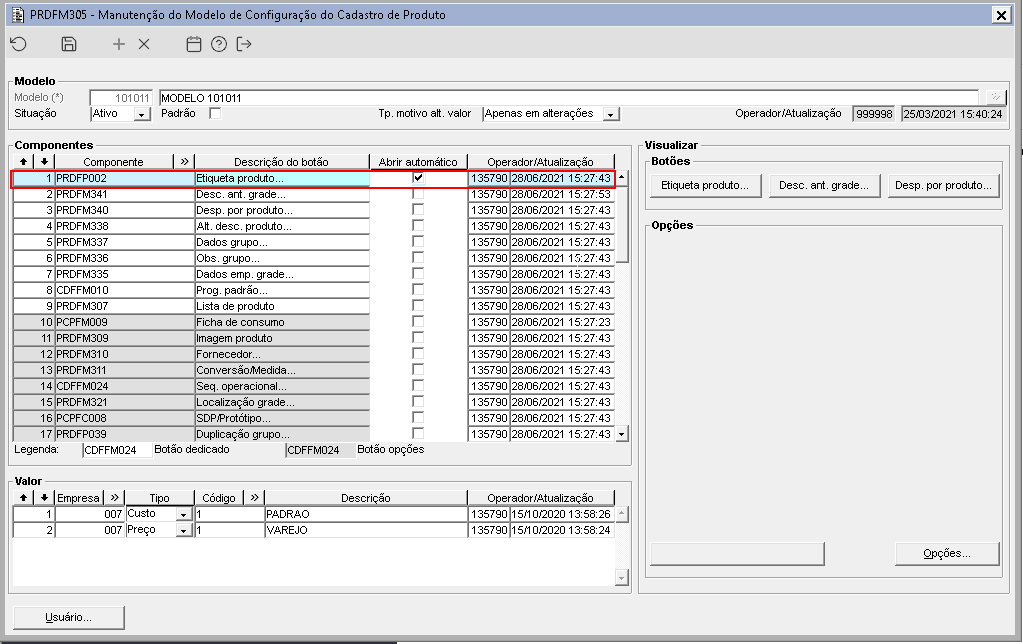Image resolution: width=1023 pixels, height=644 pixels.
Task: Select the SDP/Protótipo... description cell
Action: pos(282,418)
